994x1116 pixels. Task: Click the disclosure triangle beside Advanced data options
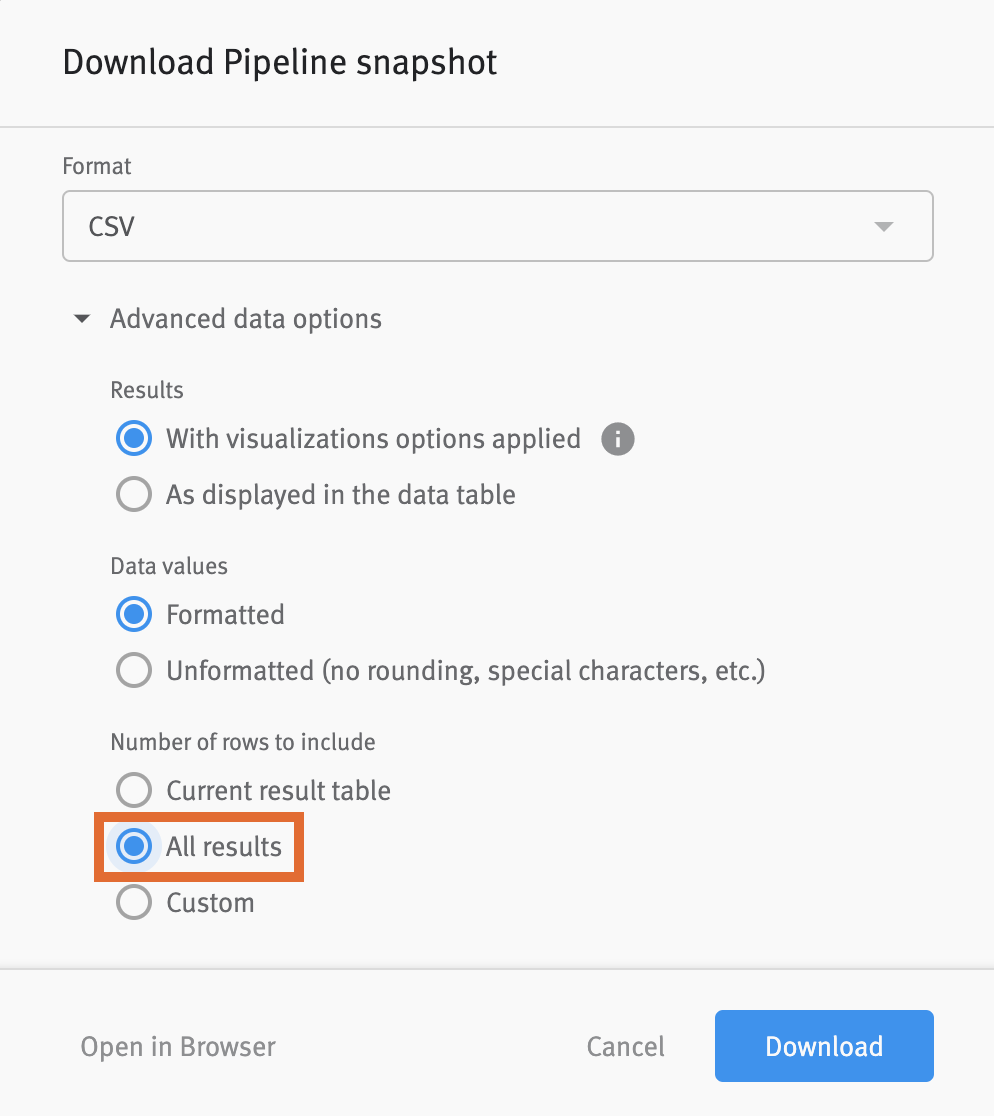tap(81, 318)
